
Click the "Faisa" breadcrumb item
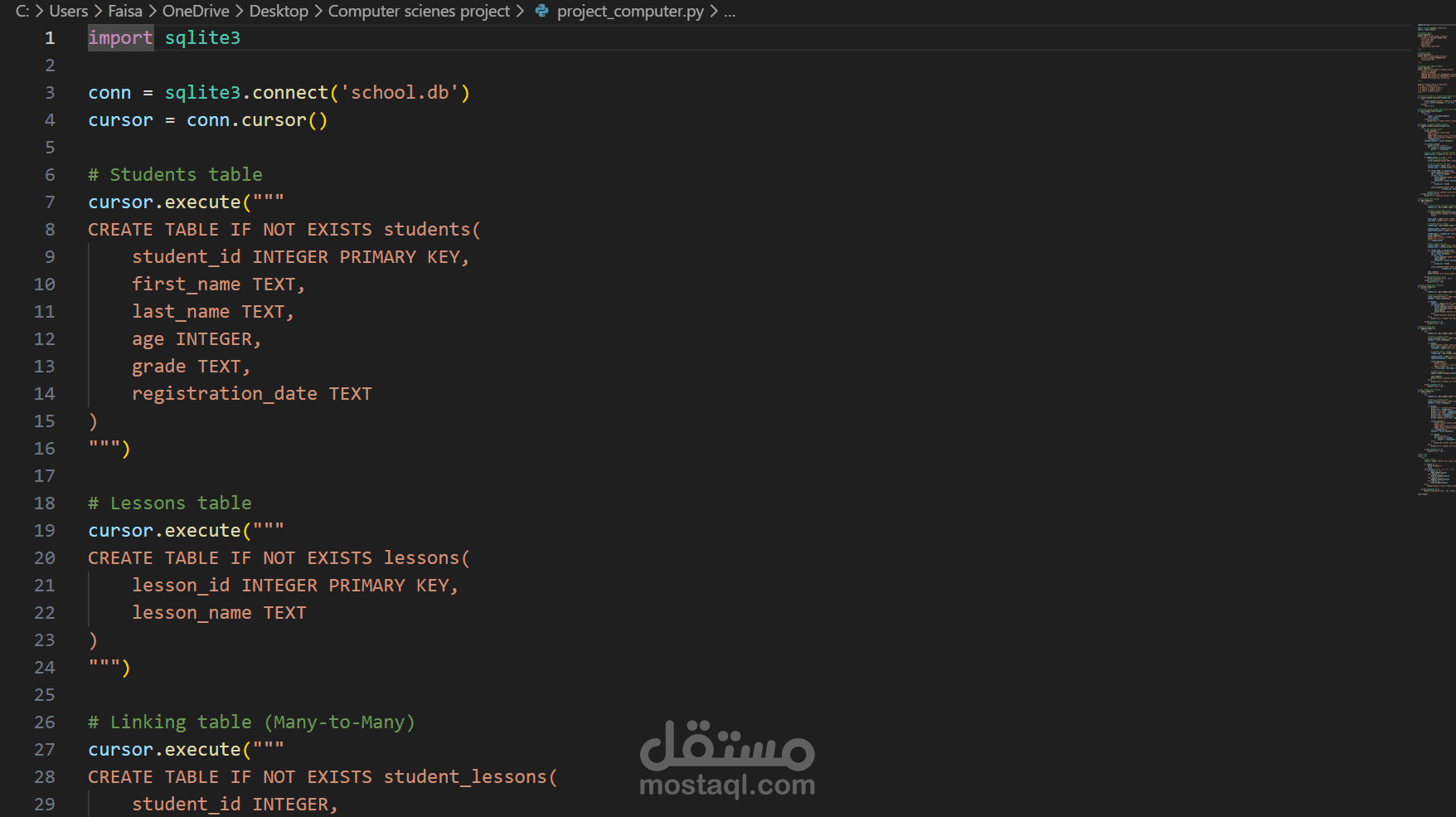pos(124,11)
